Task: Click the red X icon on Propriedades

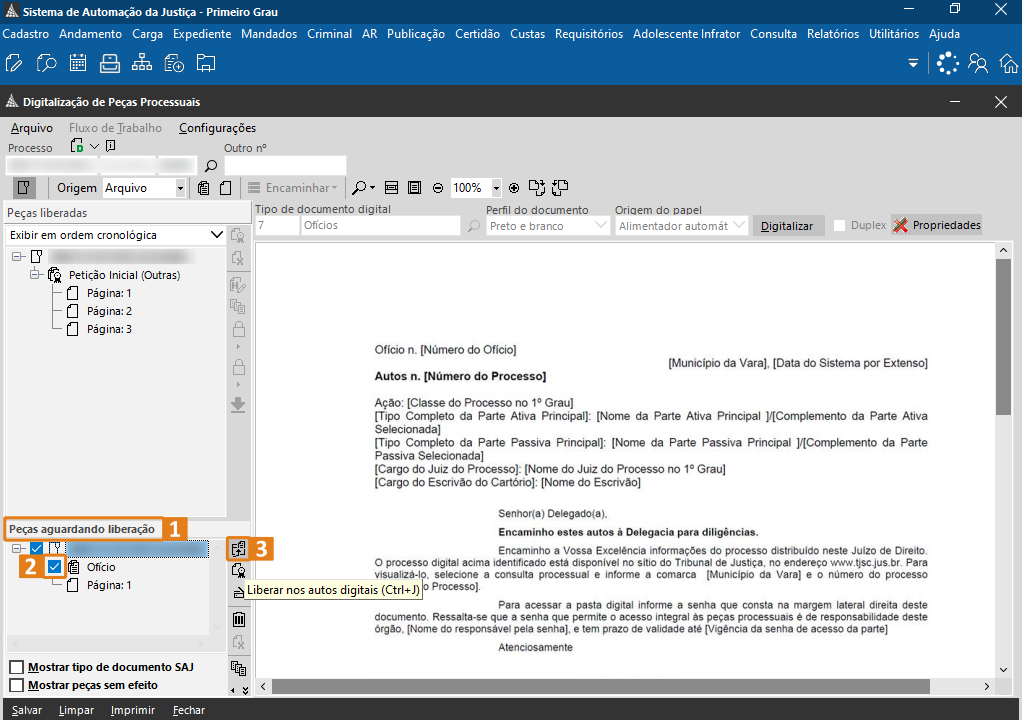Action: point(901,225)
